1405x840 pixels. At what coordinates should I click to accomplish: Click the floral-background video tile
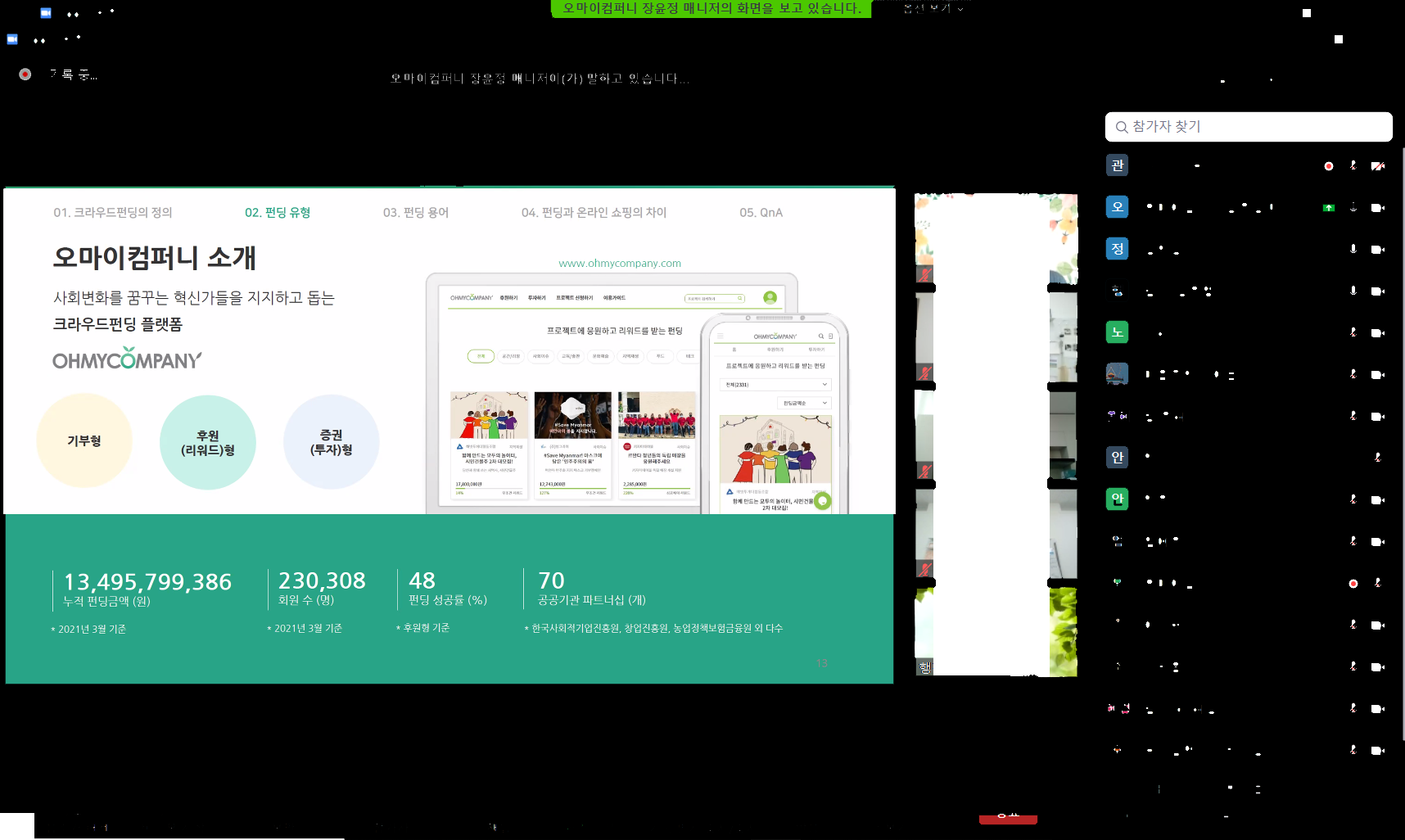click(996, 238)
